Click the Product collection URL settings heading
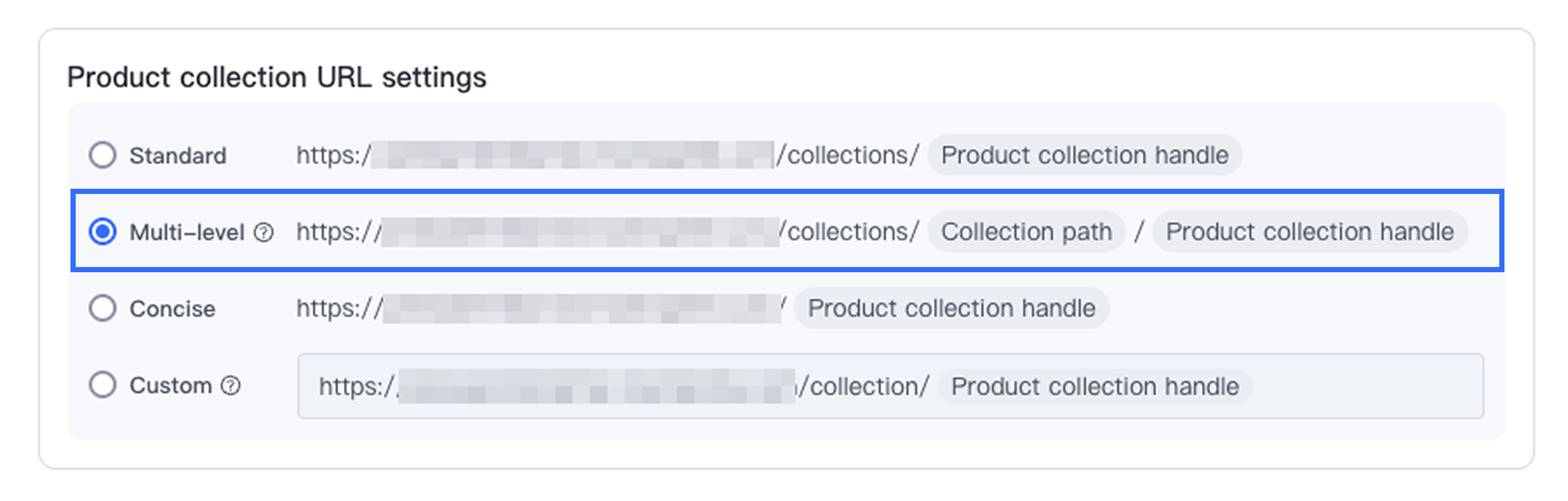This screenshot has width=1568, height=501. click(277, 77)
